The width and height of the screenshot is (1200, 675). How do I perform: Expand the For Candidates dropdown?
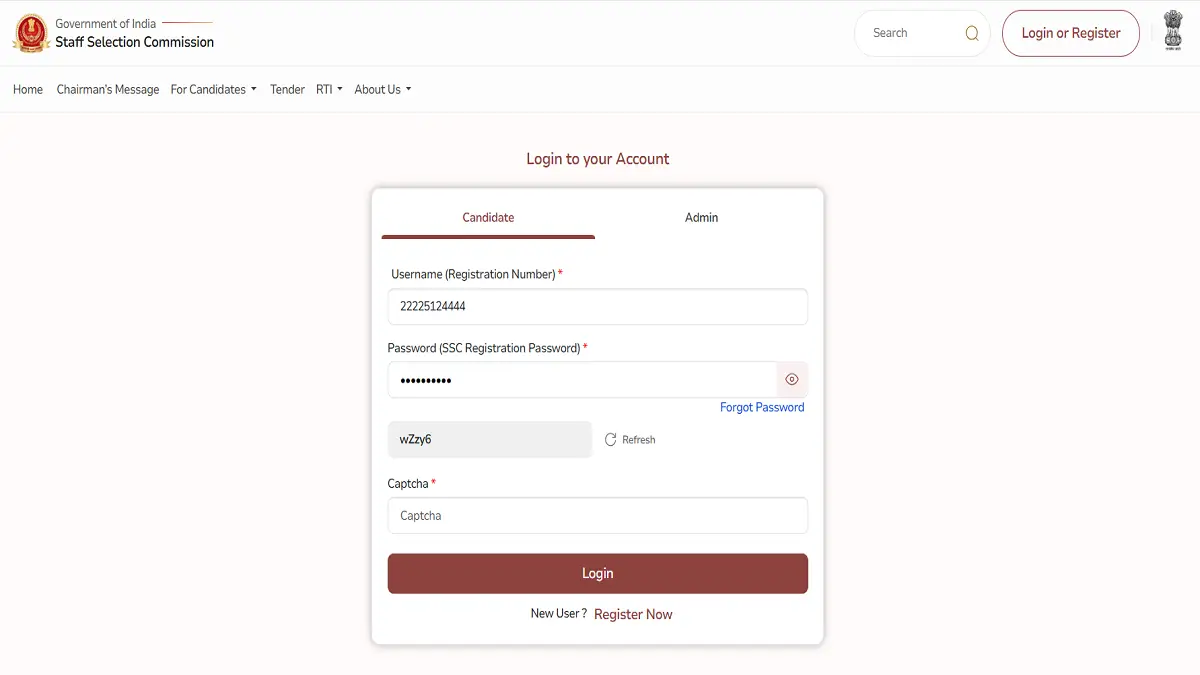pos(213,89)
